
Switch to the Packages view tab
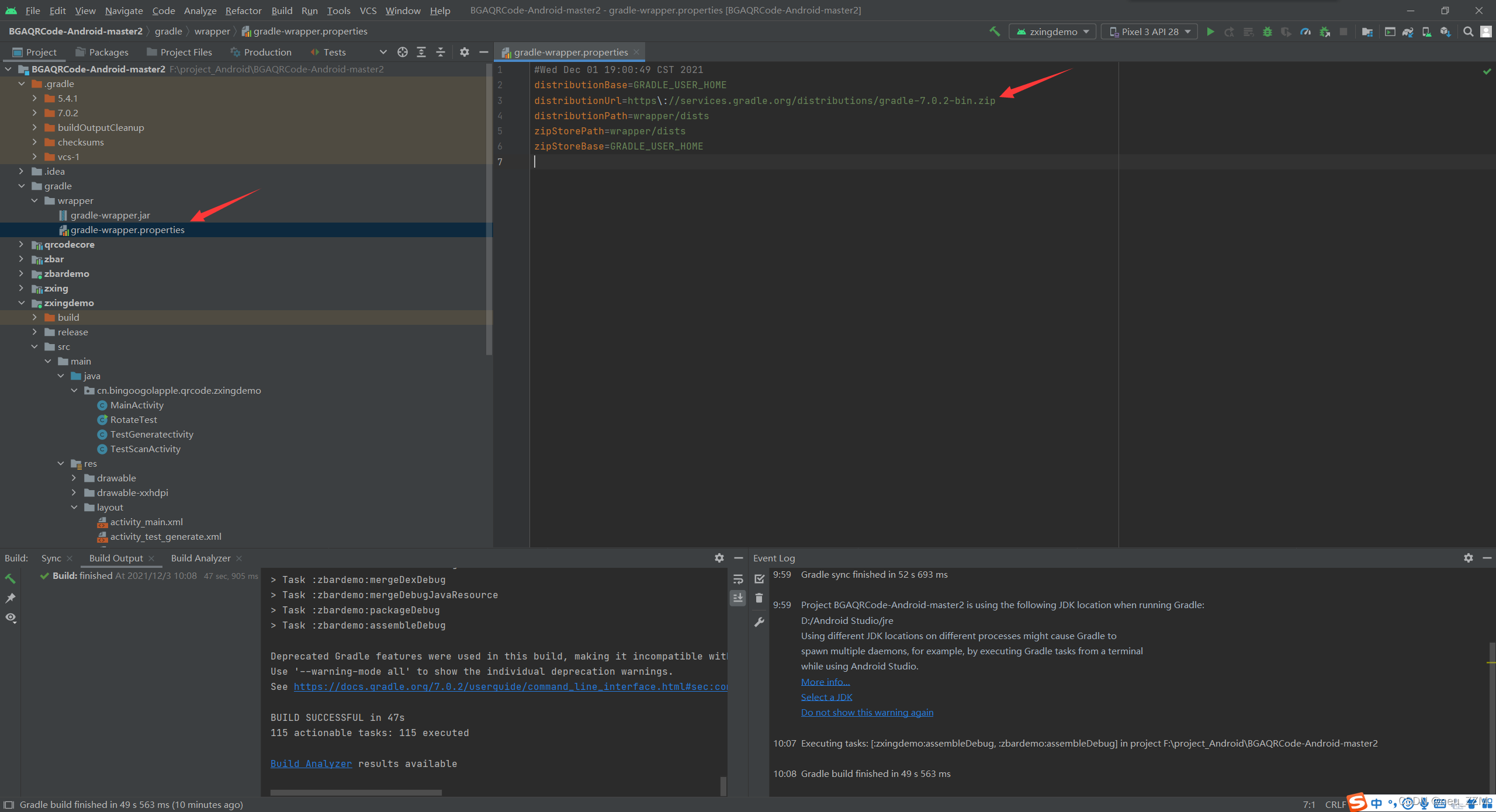(102, 52)
